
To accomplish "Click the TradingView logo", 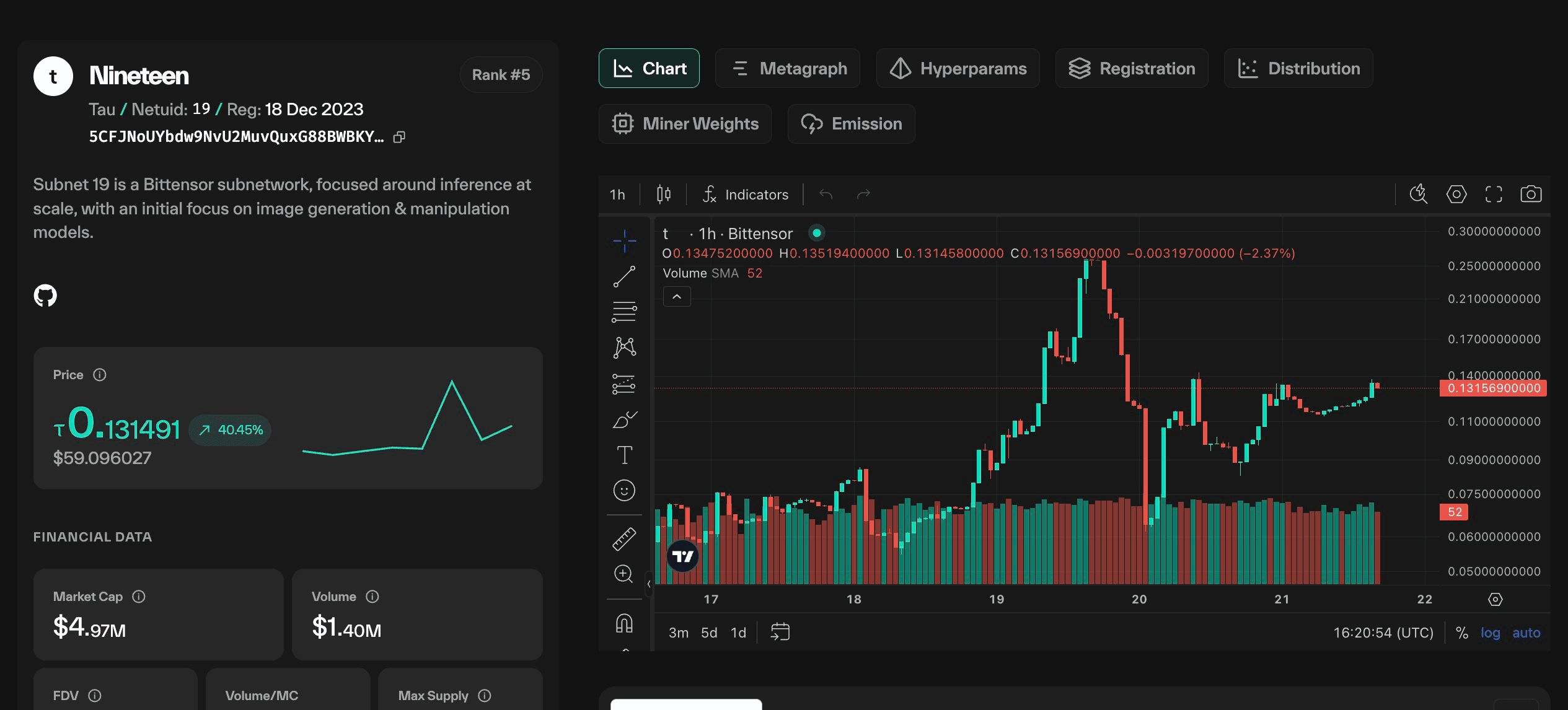I will tap(683, 556).
